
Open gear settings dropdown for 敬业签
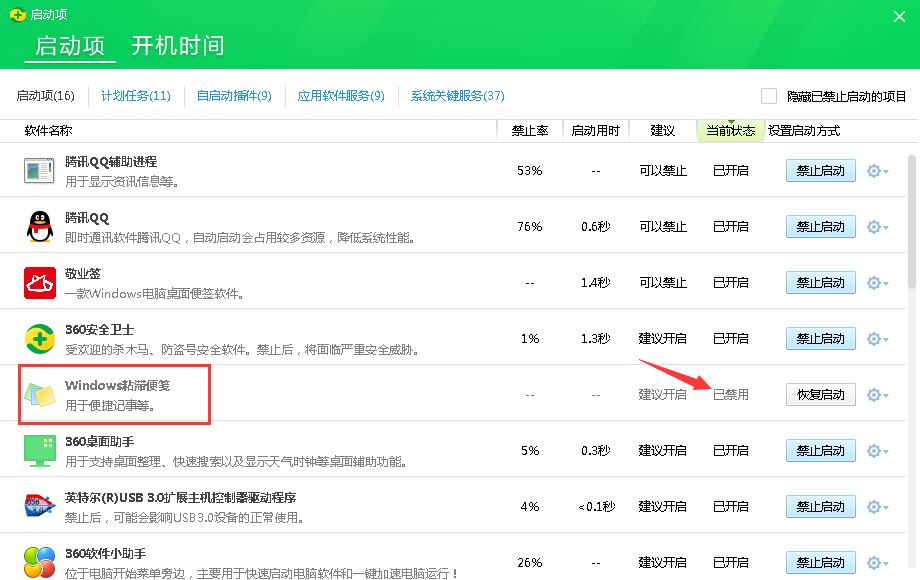pos(877,283)
